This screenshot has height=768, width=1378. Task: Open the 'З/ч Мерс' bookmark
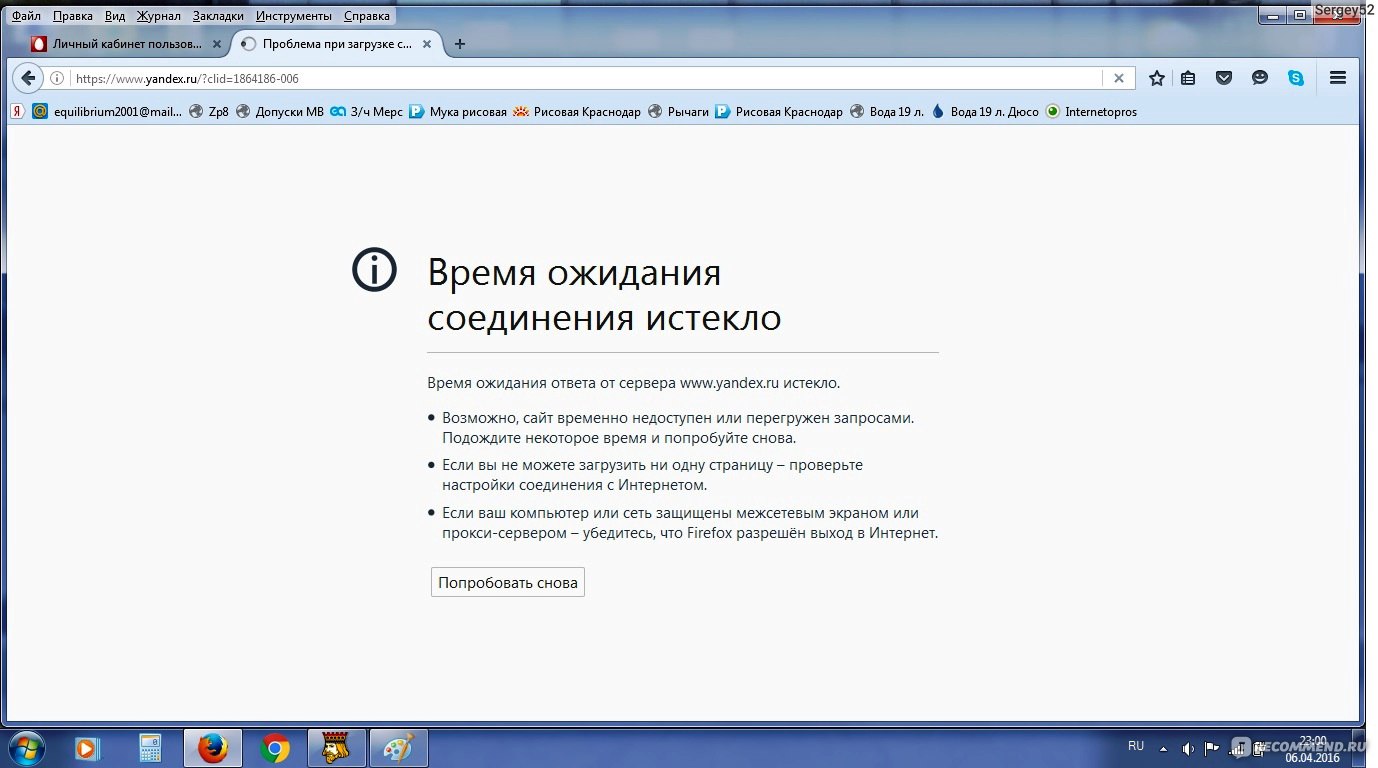click(x=367, y=112)
